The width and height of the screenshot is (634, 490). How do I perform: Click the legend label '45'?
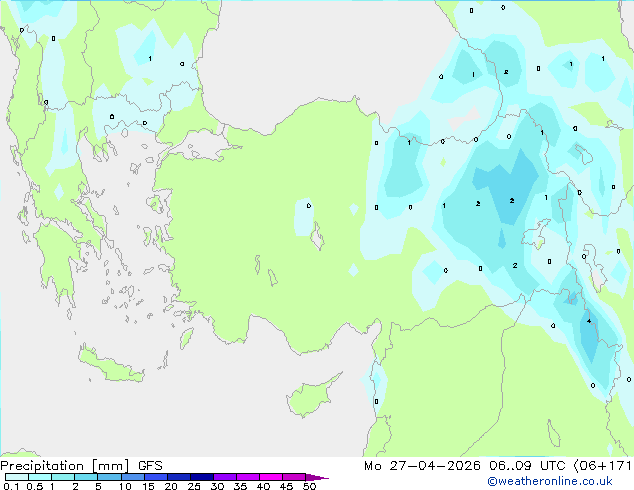pos(286,486)
